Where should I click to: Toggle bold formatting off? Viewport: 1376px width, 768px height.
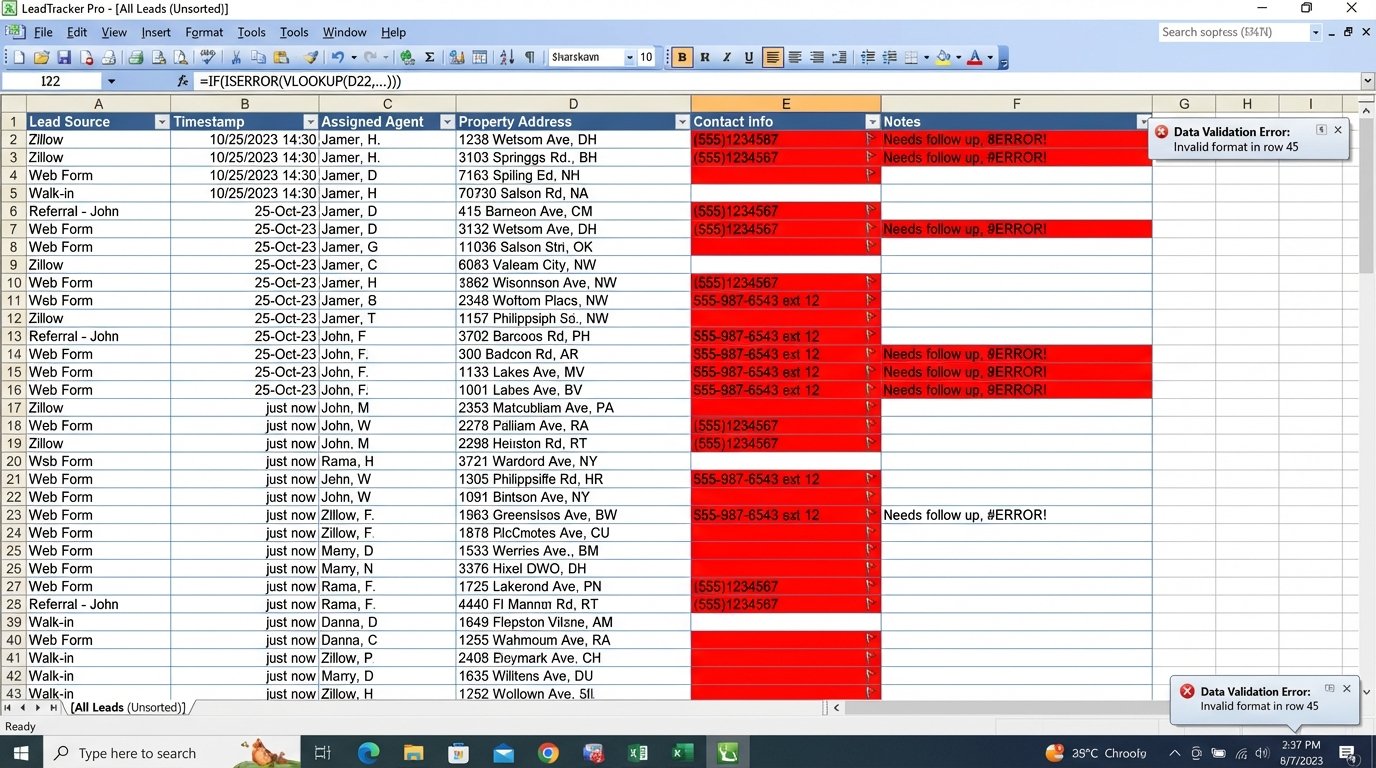click(681, 57)
